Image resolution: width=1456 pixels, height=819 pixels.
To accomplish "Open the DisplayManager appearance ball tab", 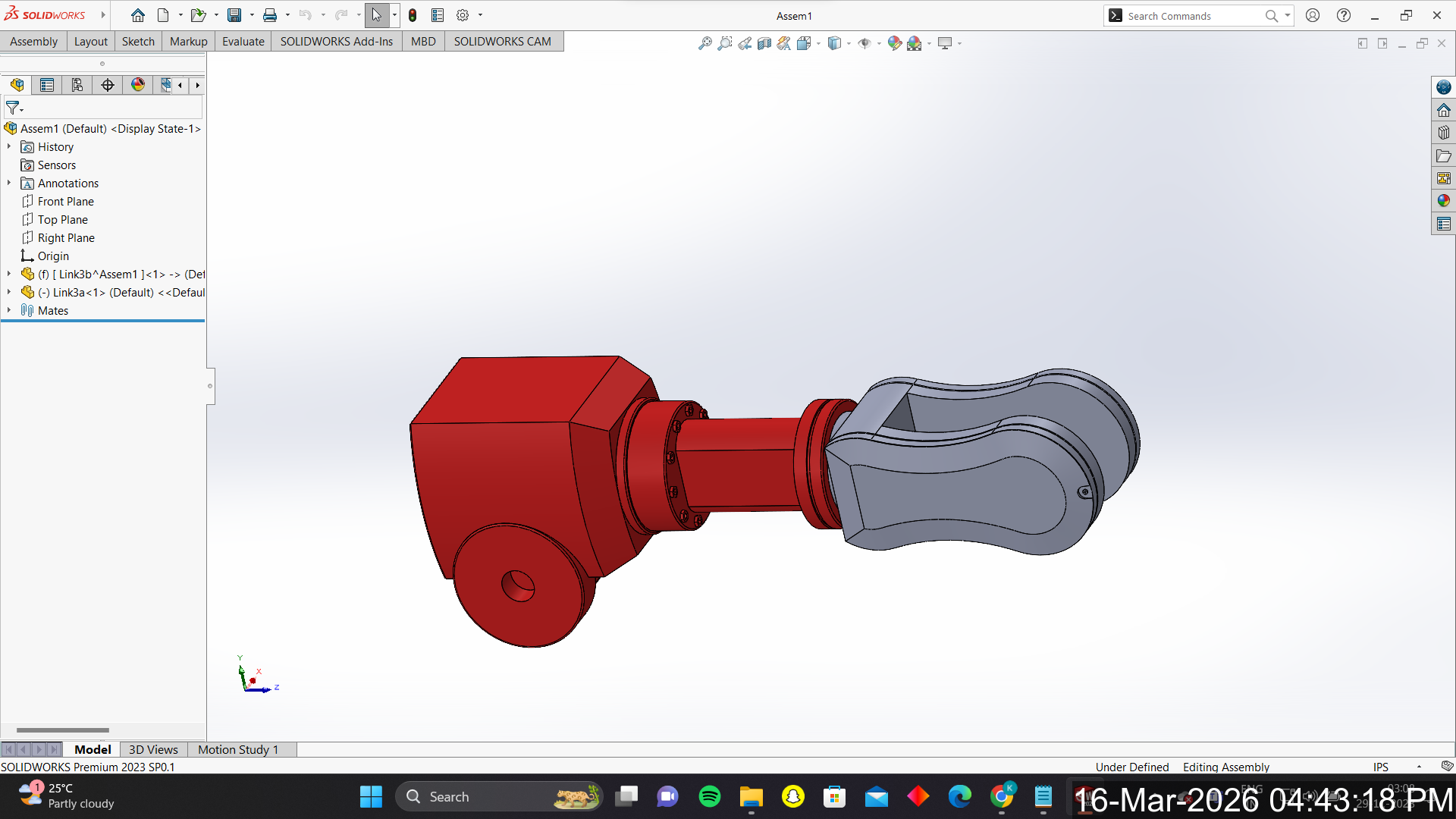I will click(138, 85).
